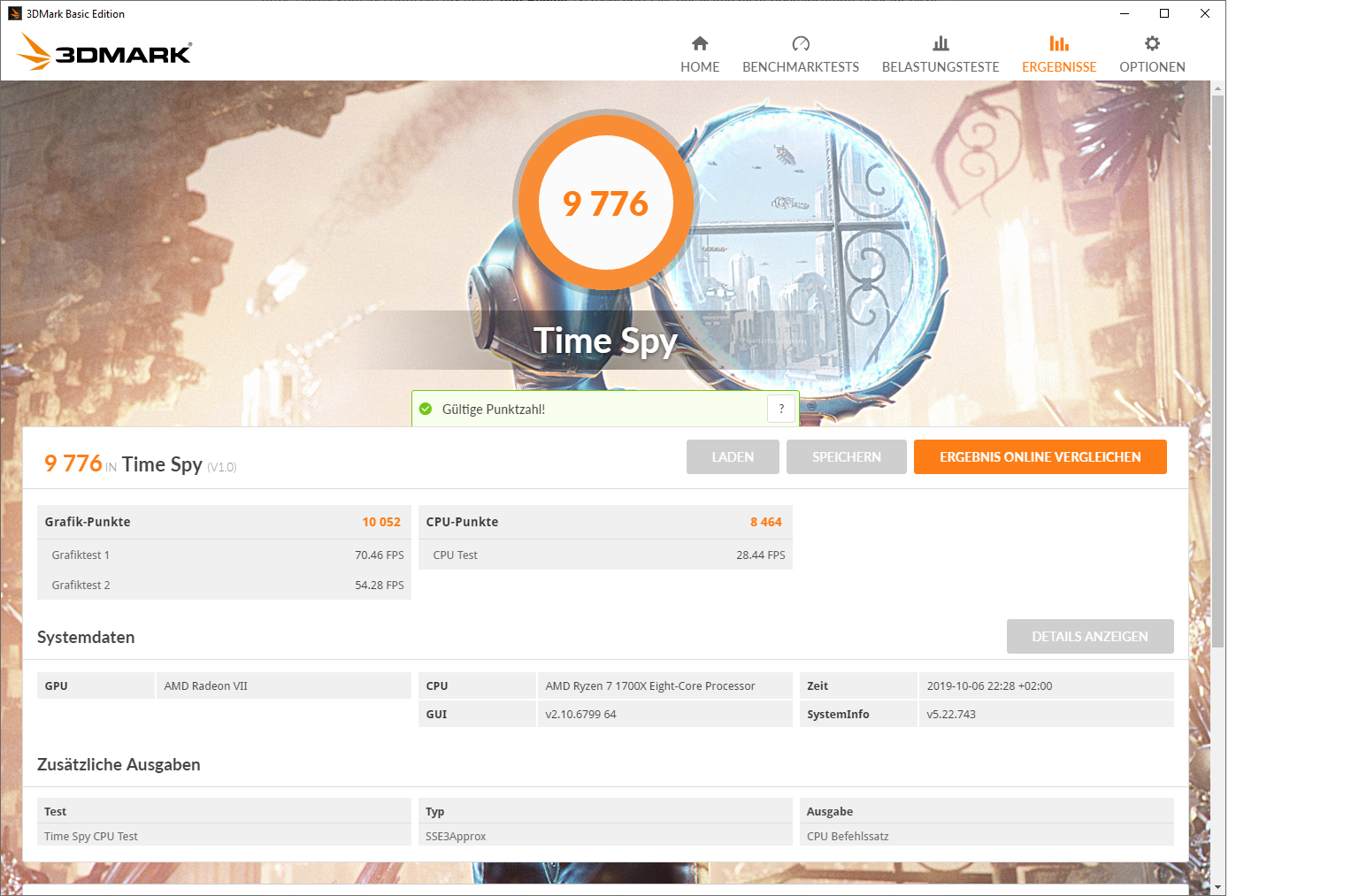The width and height of the screenshot is (1359, 896).
Task: Click the Zeit label cell
Action: click(x=858, y=685)
